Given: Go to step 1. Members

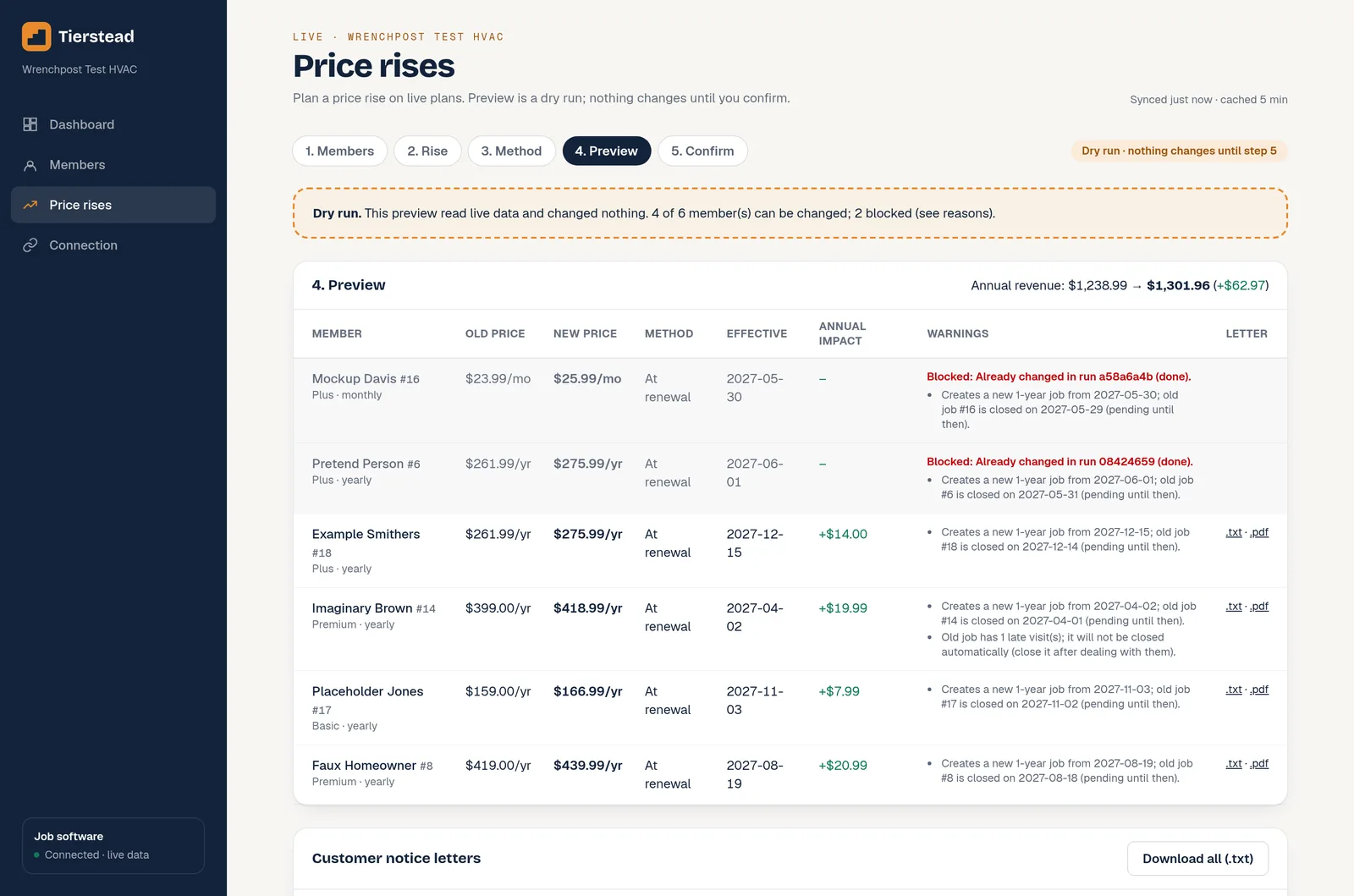Looking at the screenshot, I should click(x=340, y=151).
